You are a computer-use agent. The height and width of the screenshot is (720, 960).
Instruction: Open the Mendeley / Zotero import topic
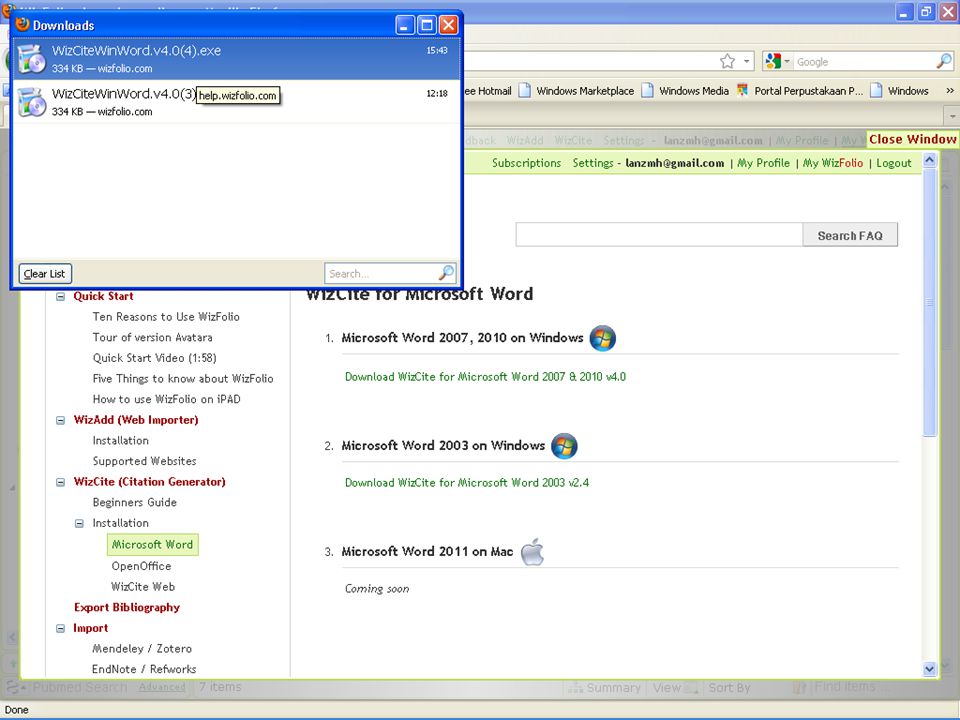[x=142, y=648]
